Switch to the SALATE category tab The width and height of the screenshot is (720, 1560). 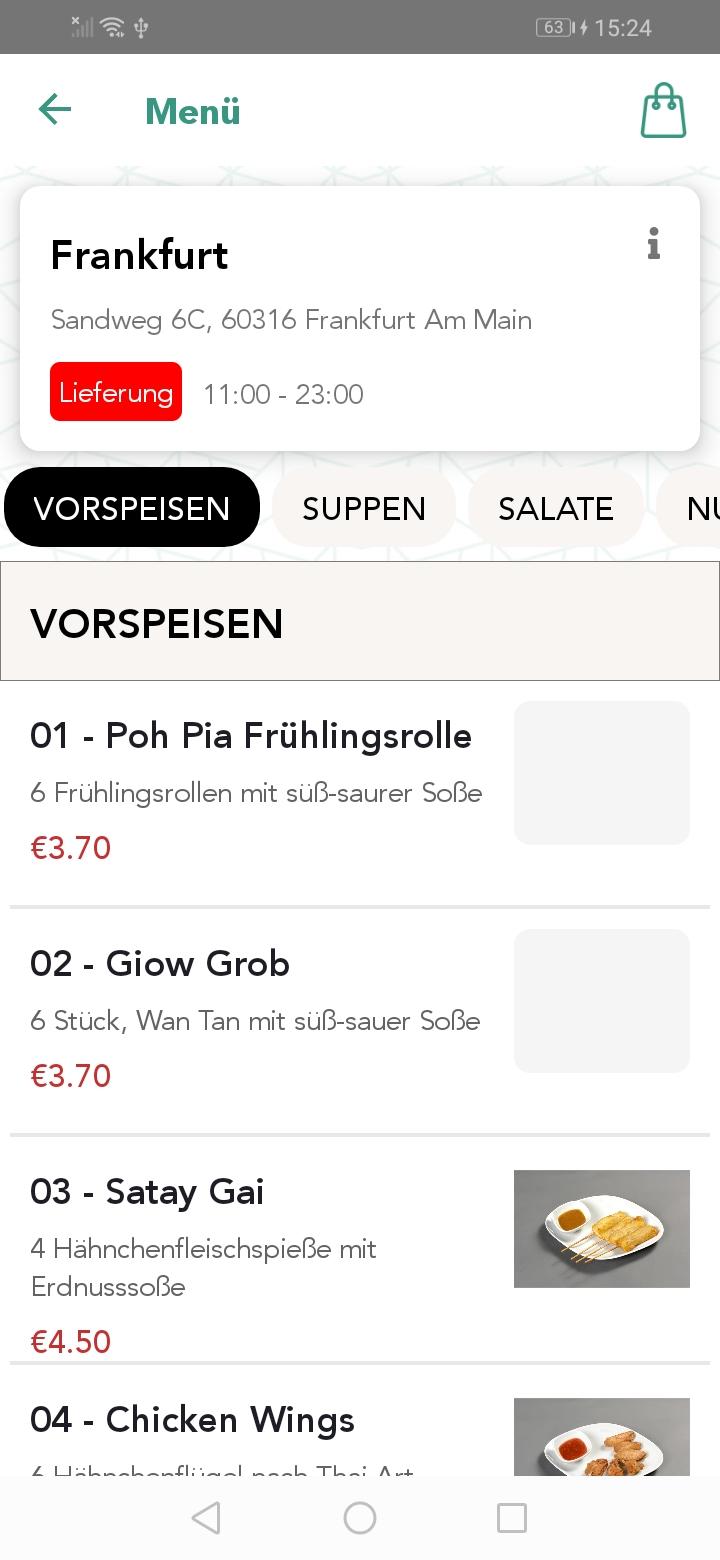coord(556,508)
